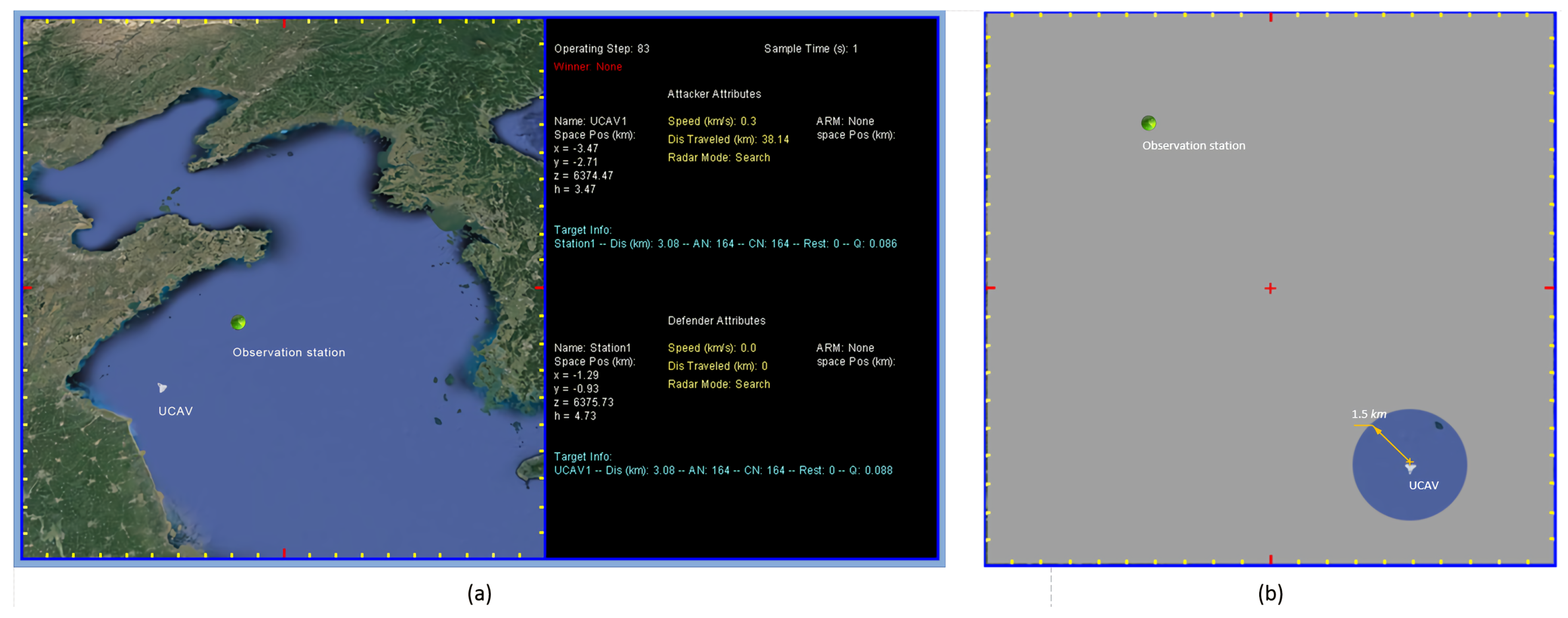Click the UCAV aircraft icon inside the blue circle
The height and width of the screenshot is (618, 1568).
pyautogui.click(x=1411, y=467)
